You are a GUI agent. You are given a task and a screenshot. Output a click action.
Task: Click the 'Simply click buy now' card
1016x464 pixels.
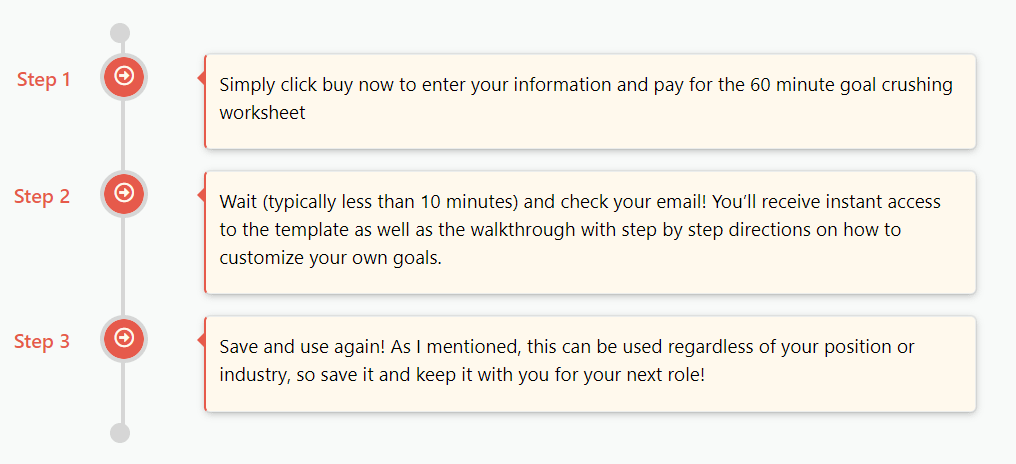pyautogui.click(x=590, y=101)
